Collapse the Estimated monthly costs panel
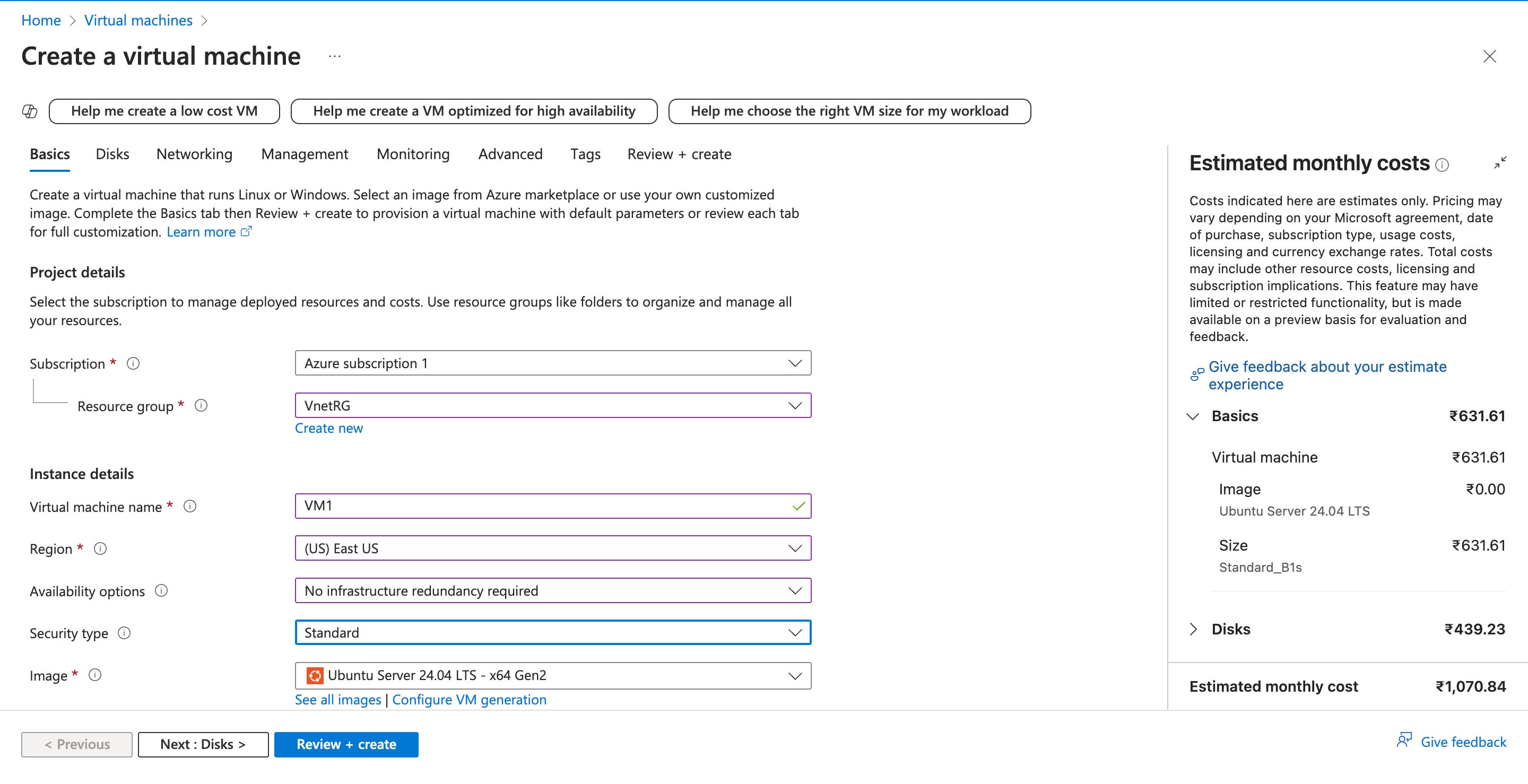 pos(1502,161)
